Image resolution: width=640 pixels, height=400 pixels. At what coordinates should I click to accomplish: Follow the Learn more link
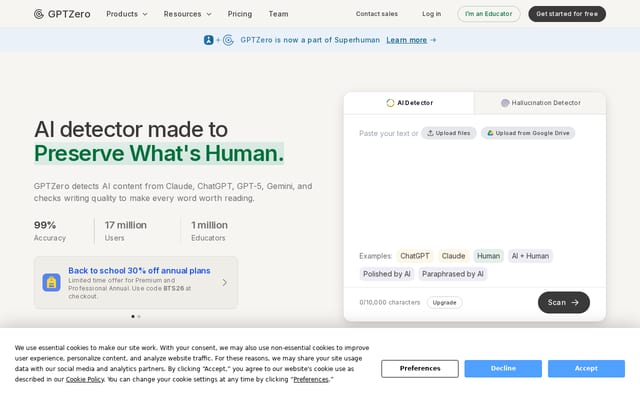pyautogui.click(x=407, y=40)
